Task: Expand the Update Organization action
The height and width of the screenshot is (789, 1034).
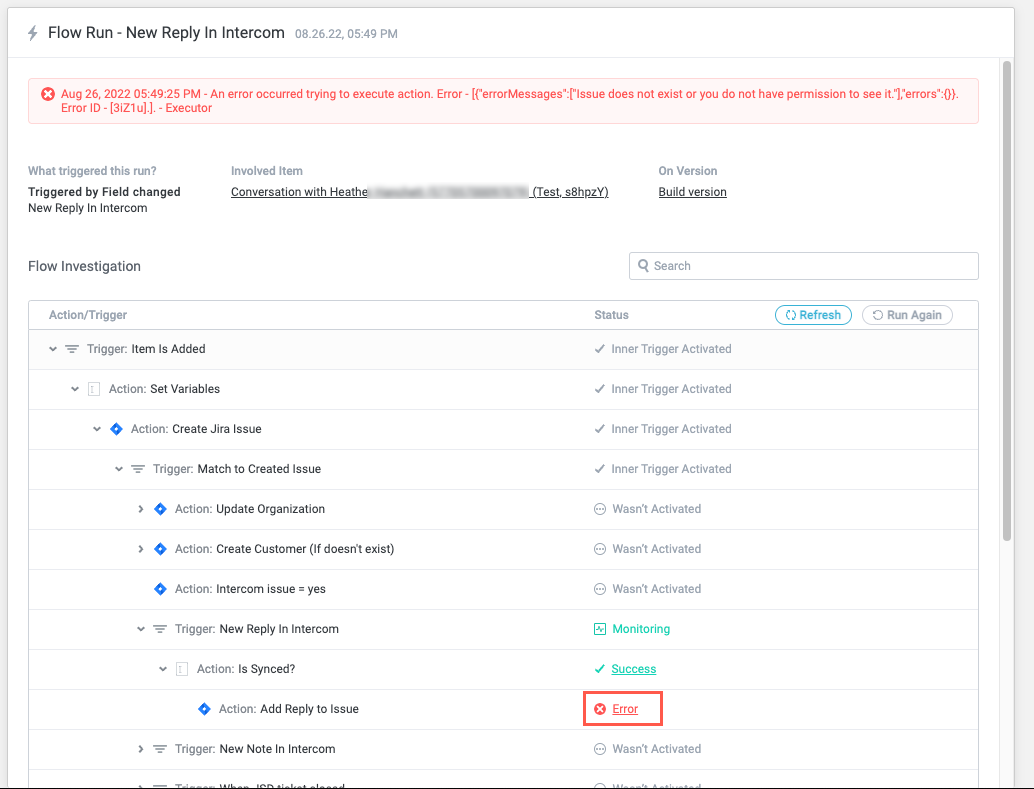Action: [x=141, y=509]
